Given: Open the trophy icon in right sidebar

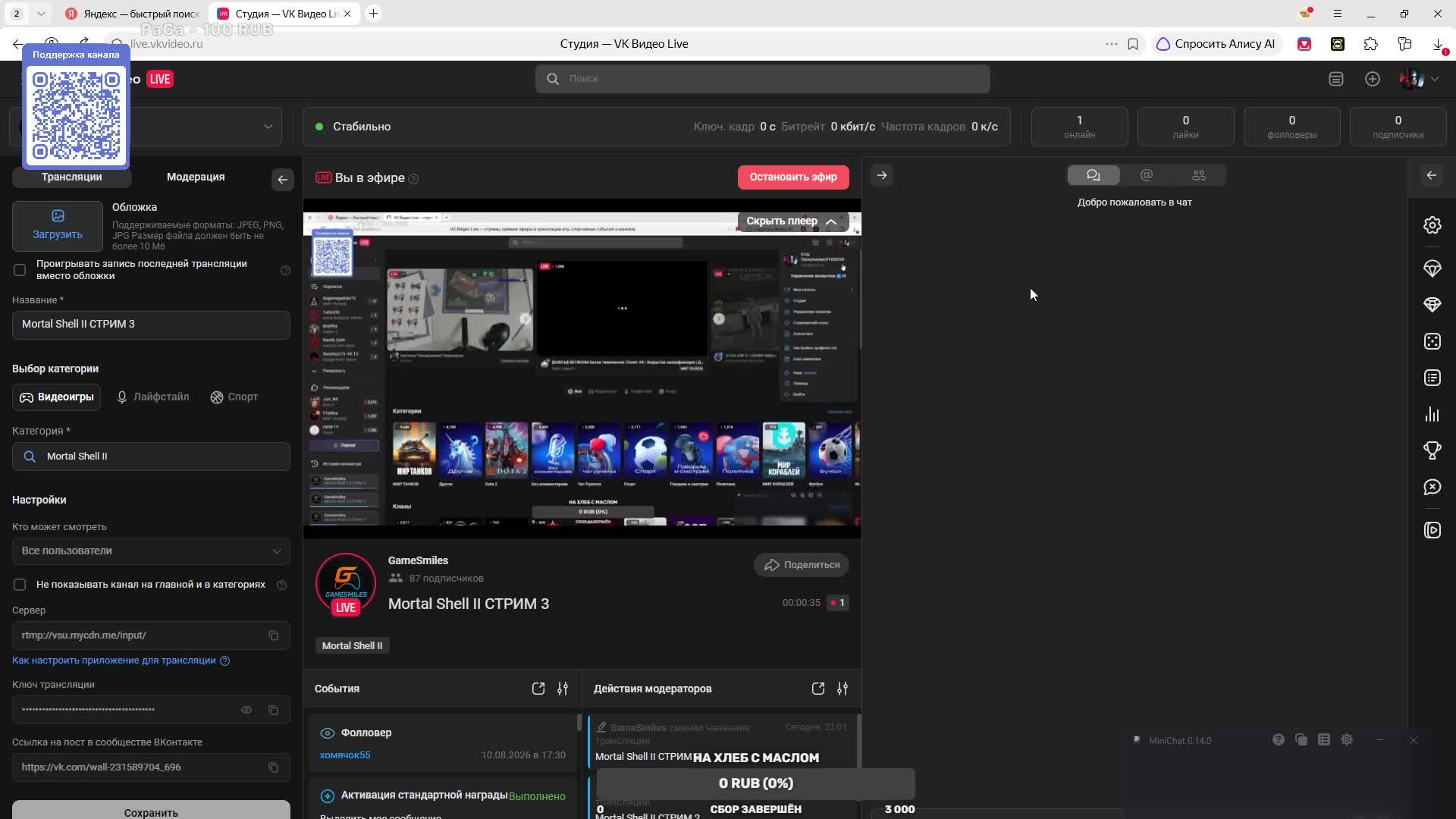Looking at the screenshot, I should point(1432,450).
